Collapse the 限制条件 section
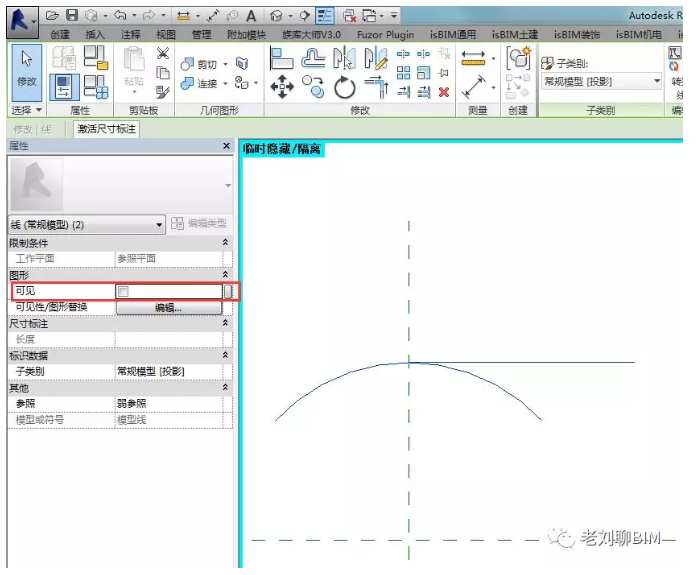 tap(225, 243)
